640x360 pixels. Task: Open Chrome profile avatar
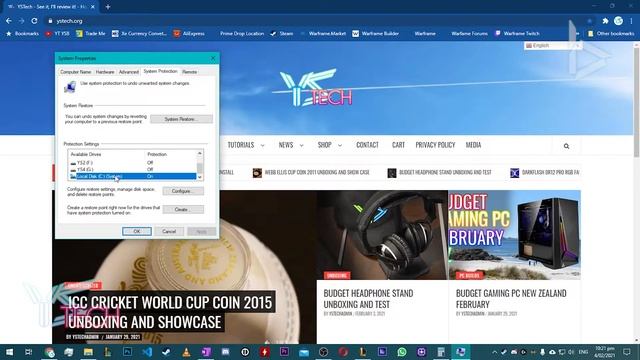click(618, 21)
